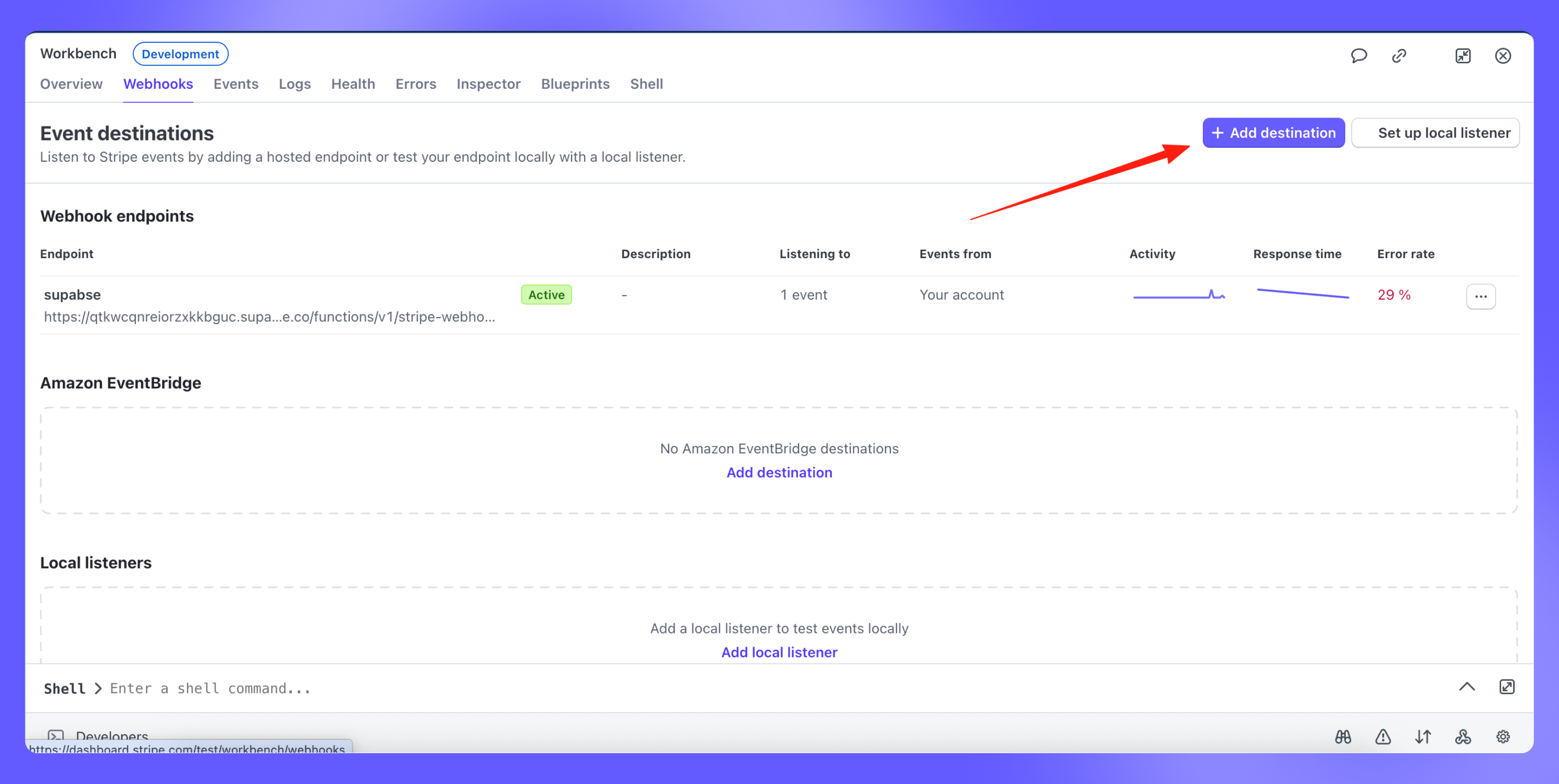This screenshot has width=1559, height=784.
Task: Close the Workbench panel
Action: [x=1503, y=56]
